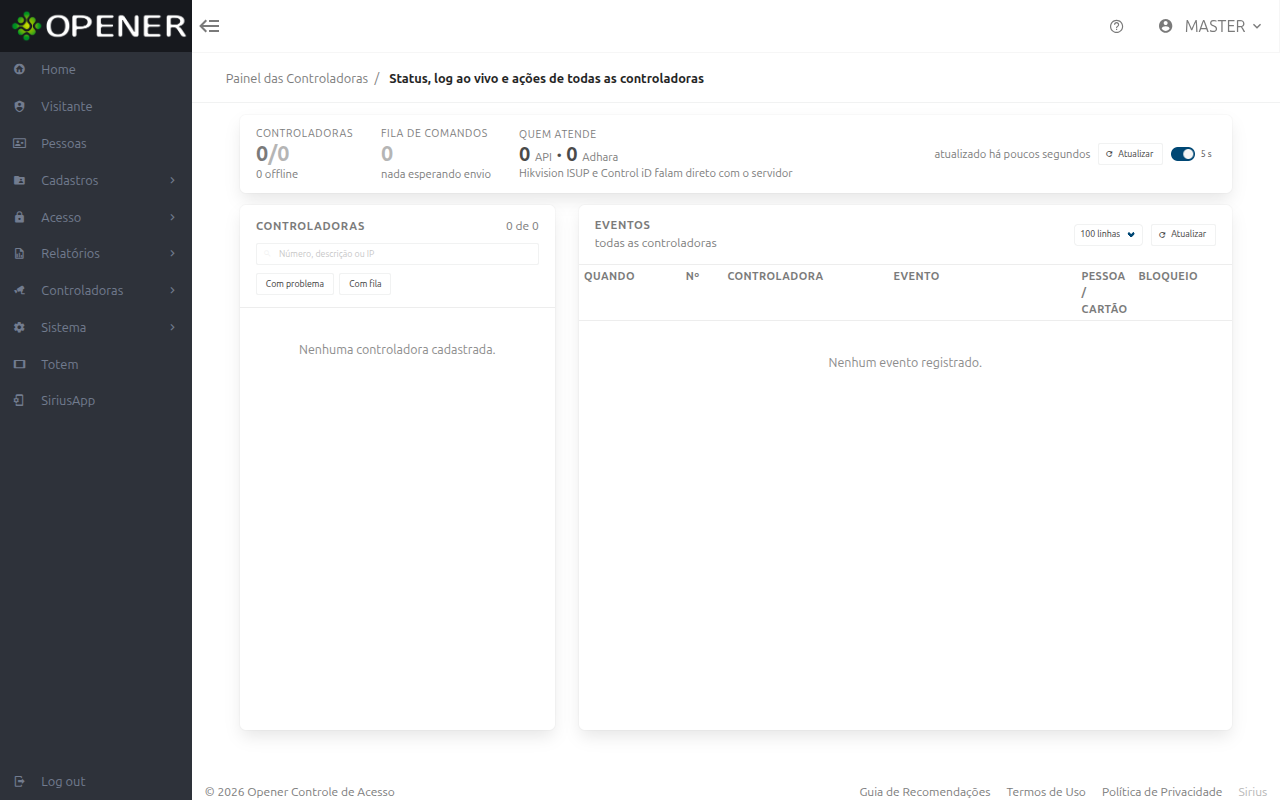
Task: Toggle the 5 s auto-refresh switch
Action: (1183, 154)
